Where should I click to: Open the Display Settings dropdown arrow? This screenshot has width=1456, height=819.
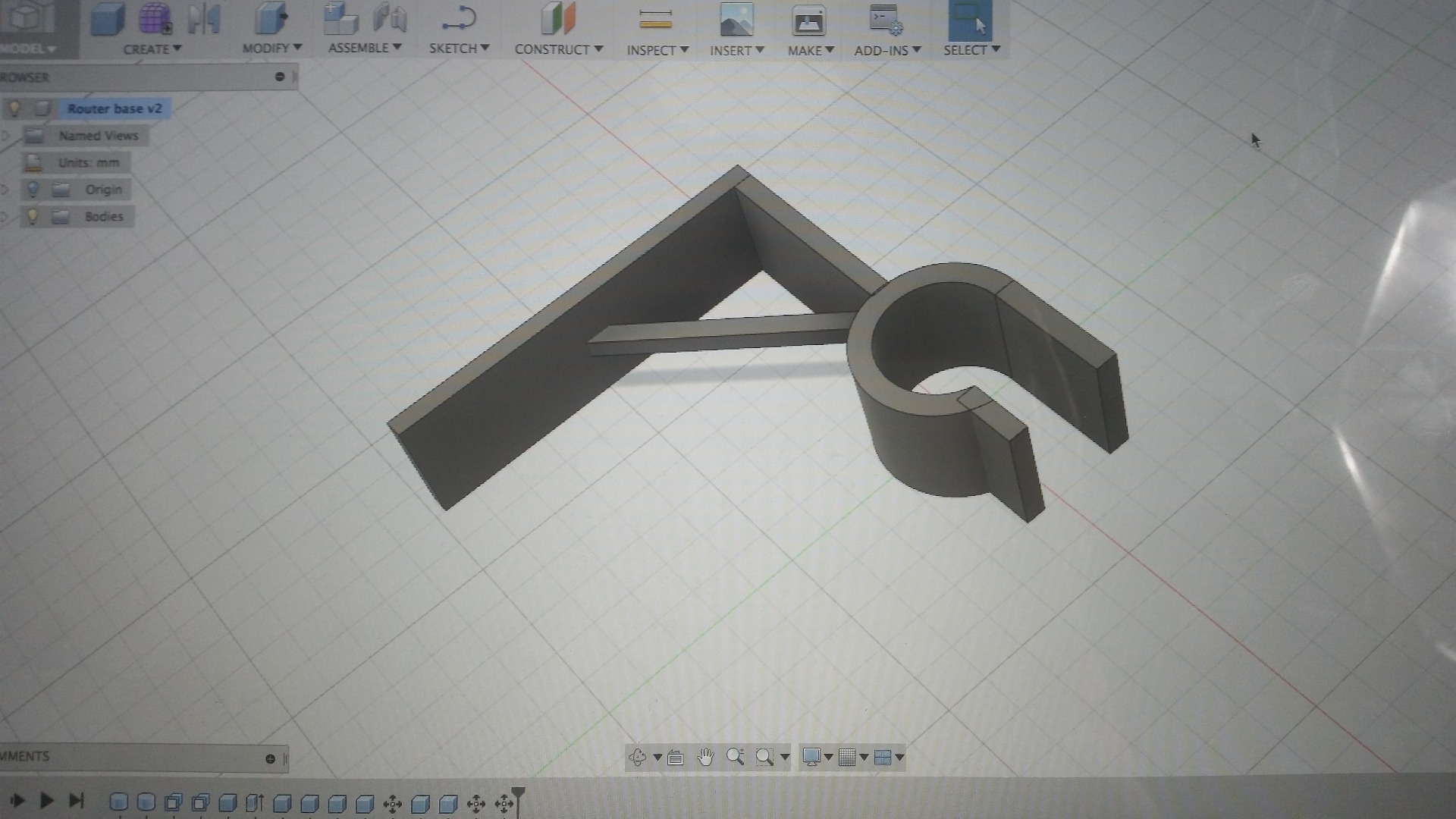[829, 757]
